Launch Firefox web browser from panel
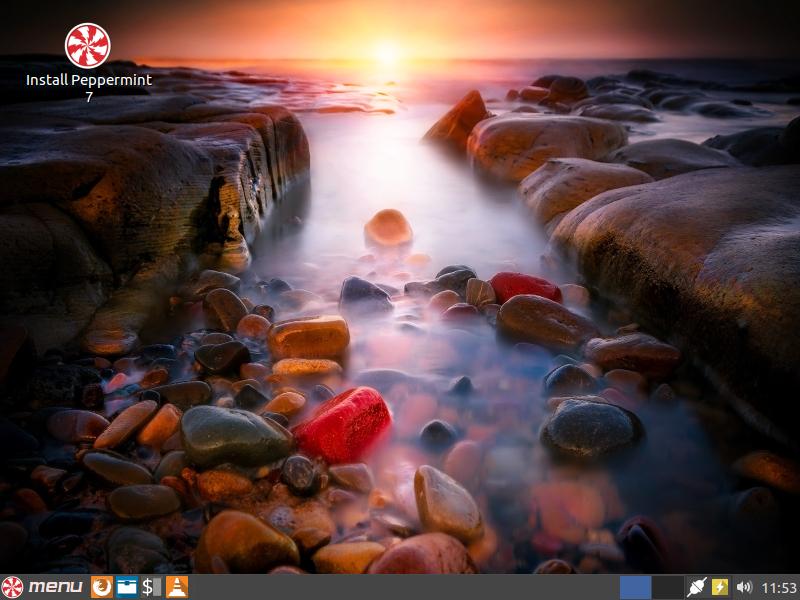This screenshot has height=600, width=800. pyautogui.click(x=102, y=587)
